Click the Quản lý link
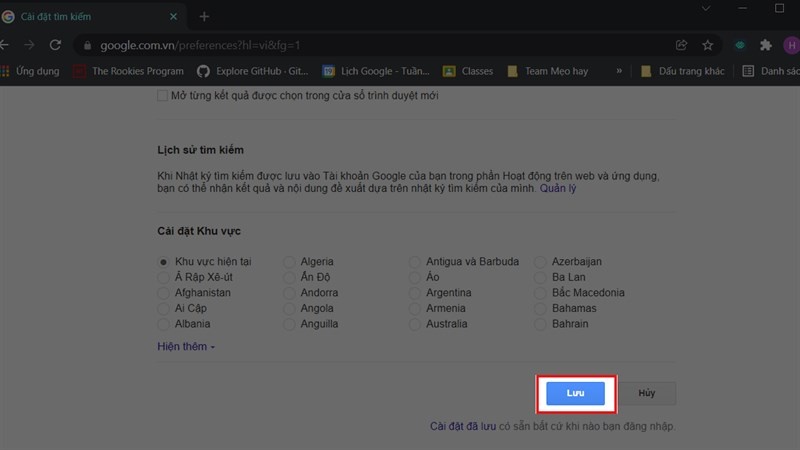Image resolution: width=800 pixels, height=450 pixels. tap(558, 188)
